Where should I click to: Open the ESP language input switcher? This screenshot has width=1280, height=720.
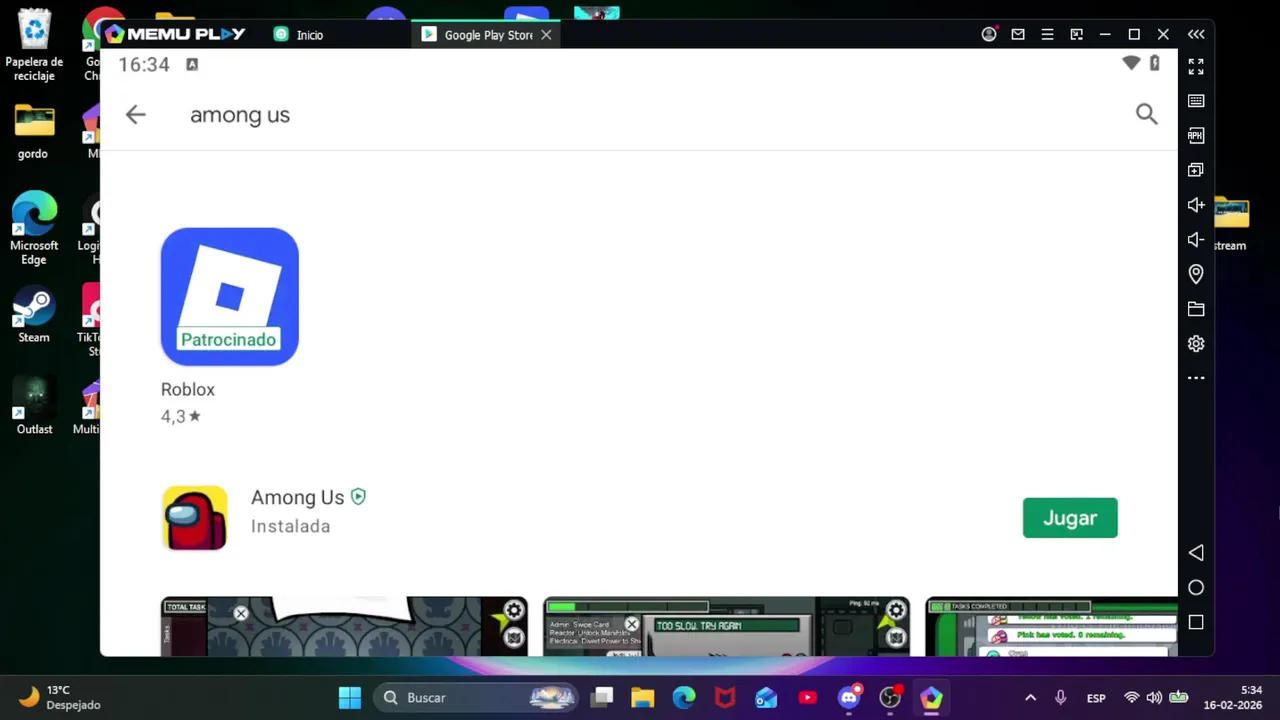pyautogui.click(x=1096, y=698)
